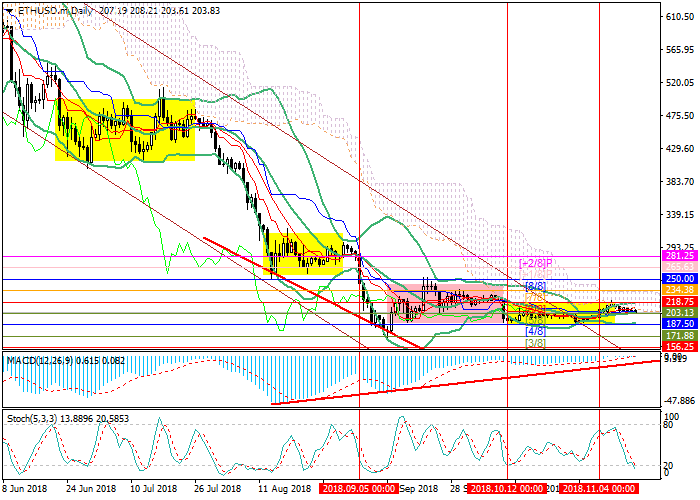Click the 218.75 red price label
This screenshot has height=500, width=700.
point(679,301)
